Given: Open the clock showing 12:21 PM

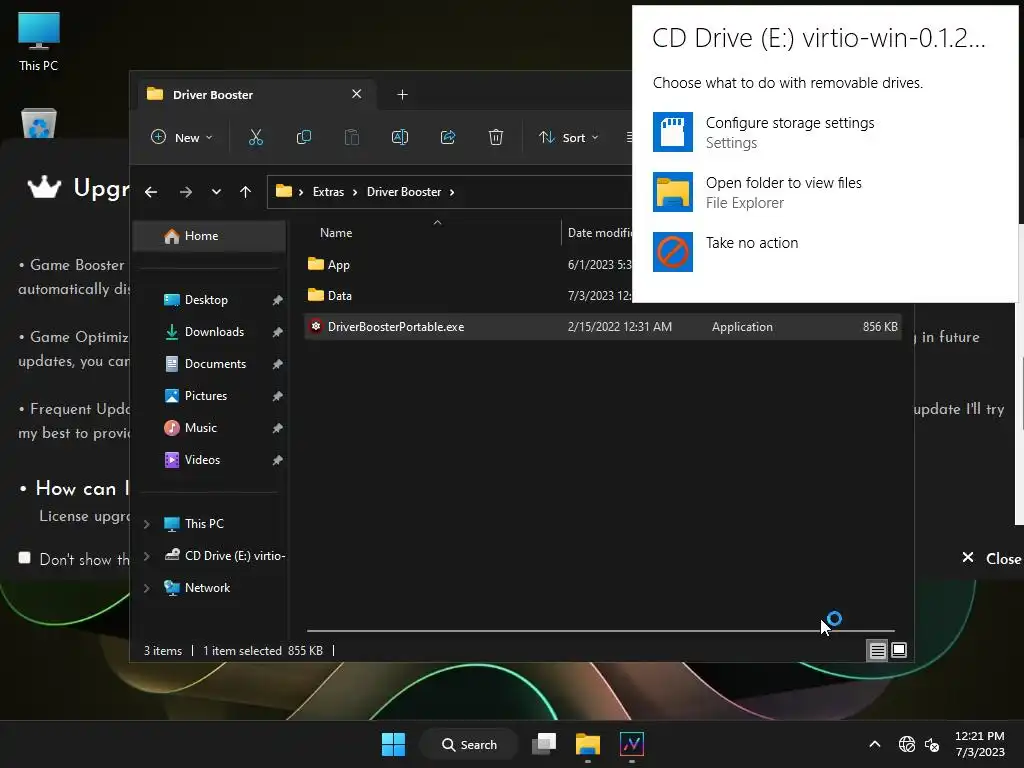Looking at the screenshot, I should point(980,744).
